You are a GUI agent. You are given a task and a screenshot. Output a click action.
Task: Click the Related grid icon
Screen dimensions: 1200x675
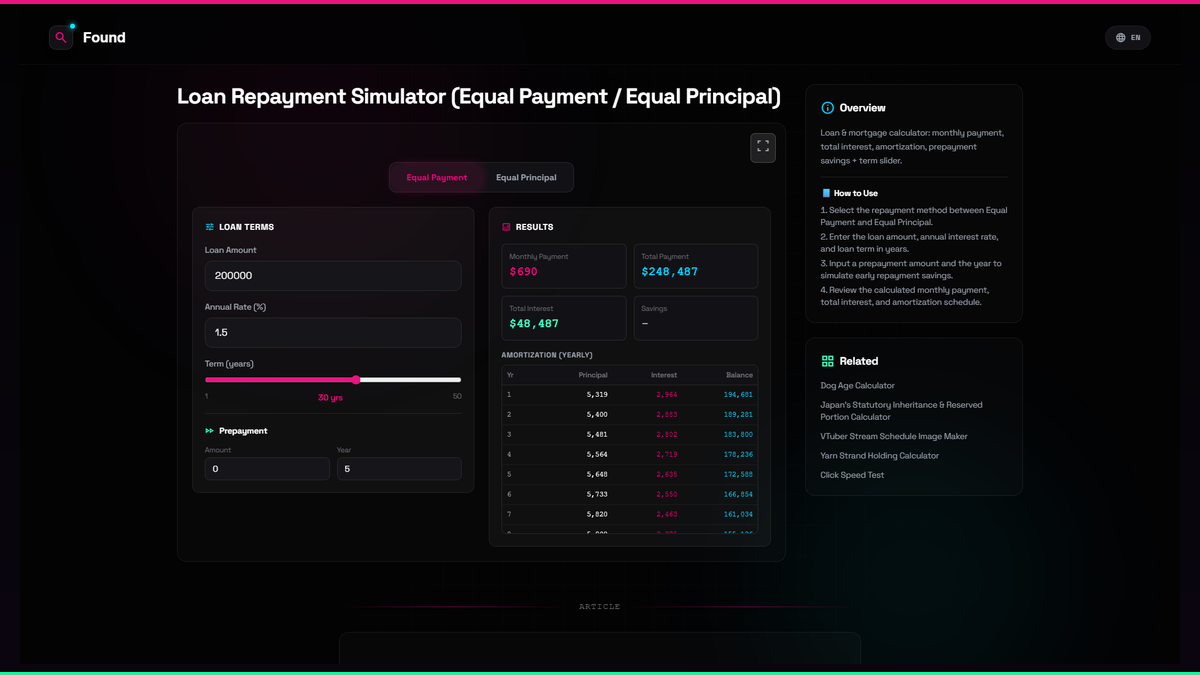tap(827, 361)
